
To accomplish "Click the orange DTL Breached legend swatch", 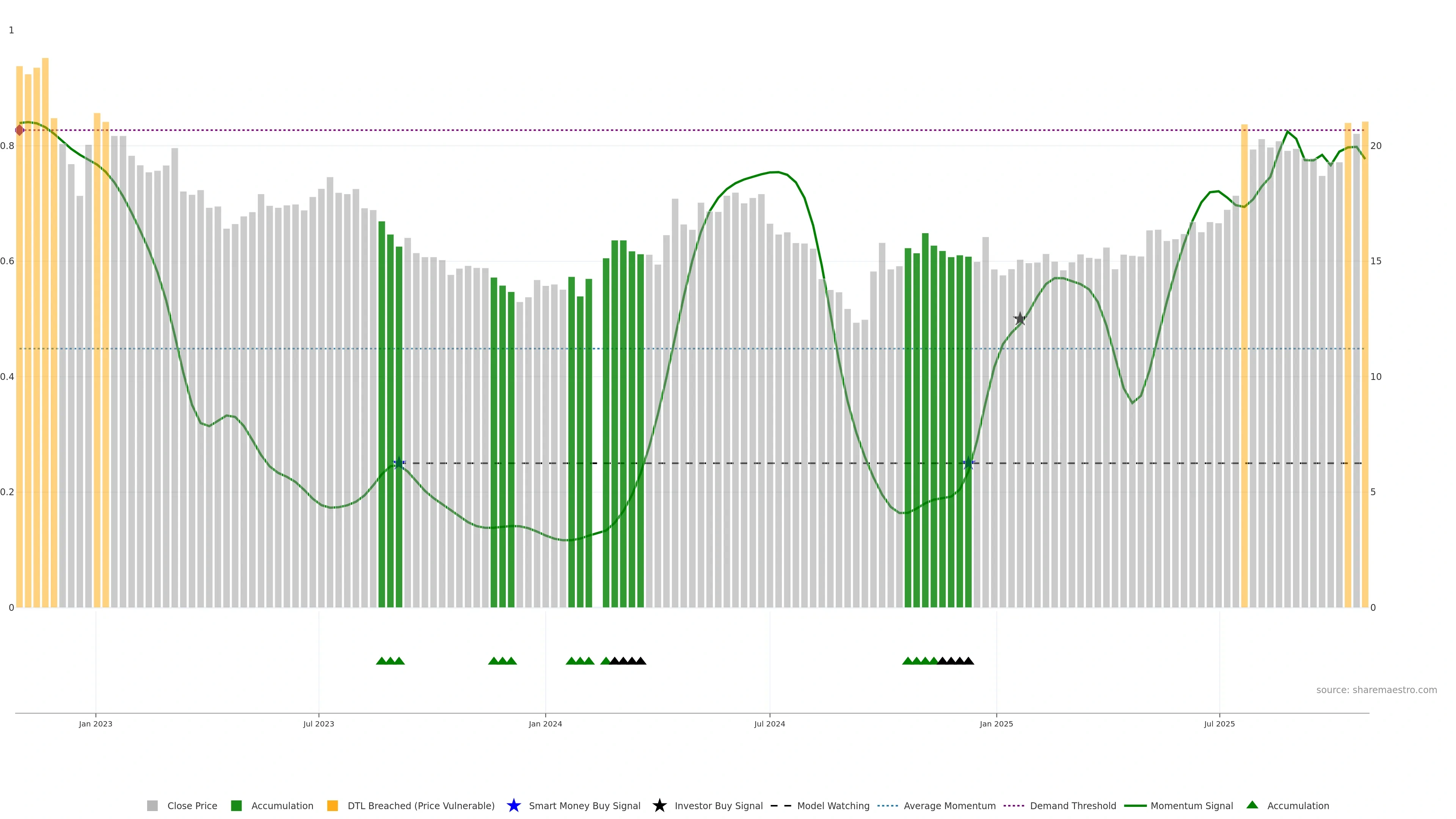I will tap(333, 806).
